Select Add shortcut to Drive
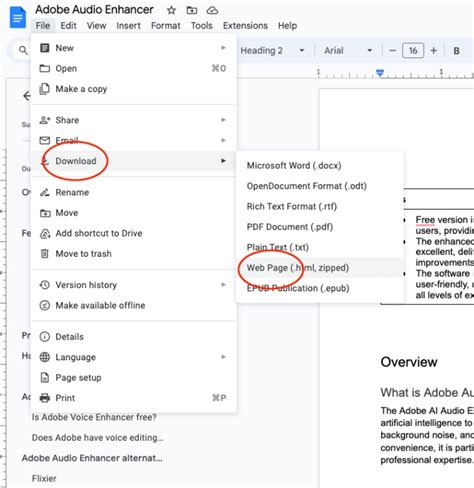 pyautogui.click(x=134, y=233)
